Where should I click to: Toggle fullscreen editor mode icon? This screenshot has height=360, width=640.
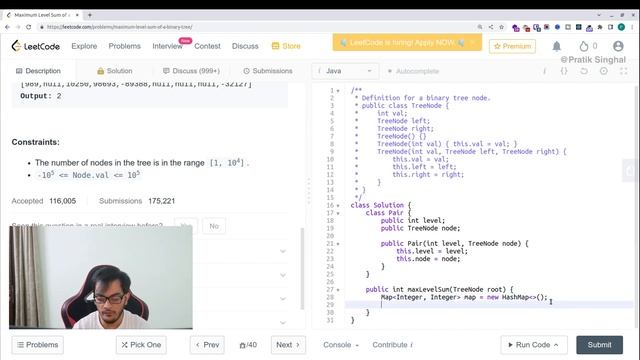624,71
